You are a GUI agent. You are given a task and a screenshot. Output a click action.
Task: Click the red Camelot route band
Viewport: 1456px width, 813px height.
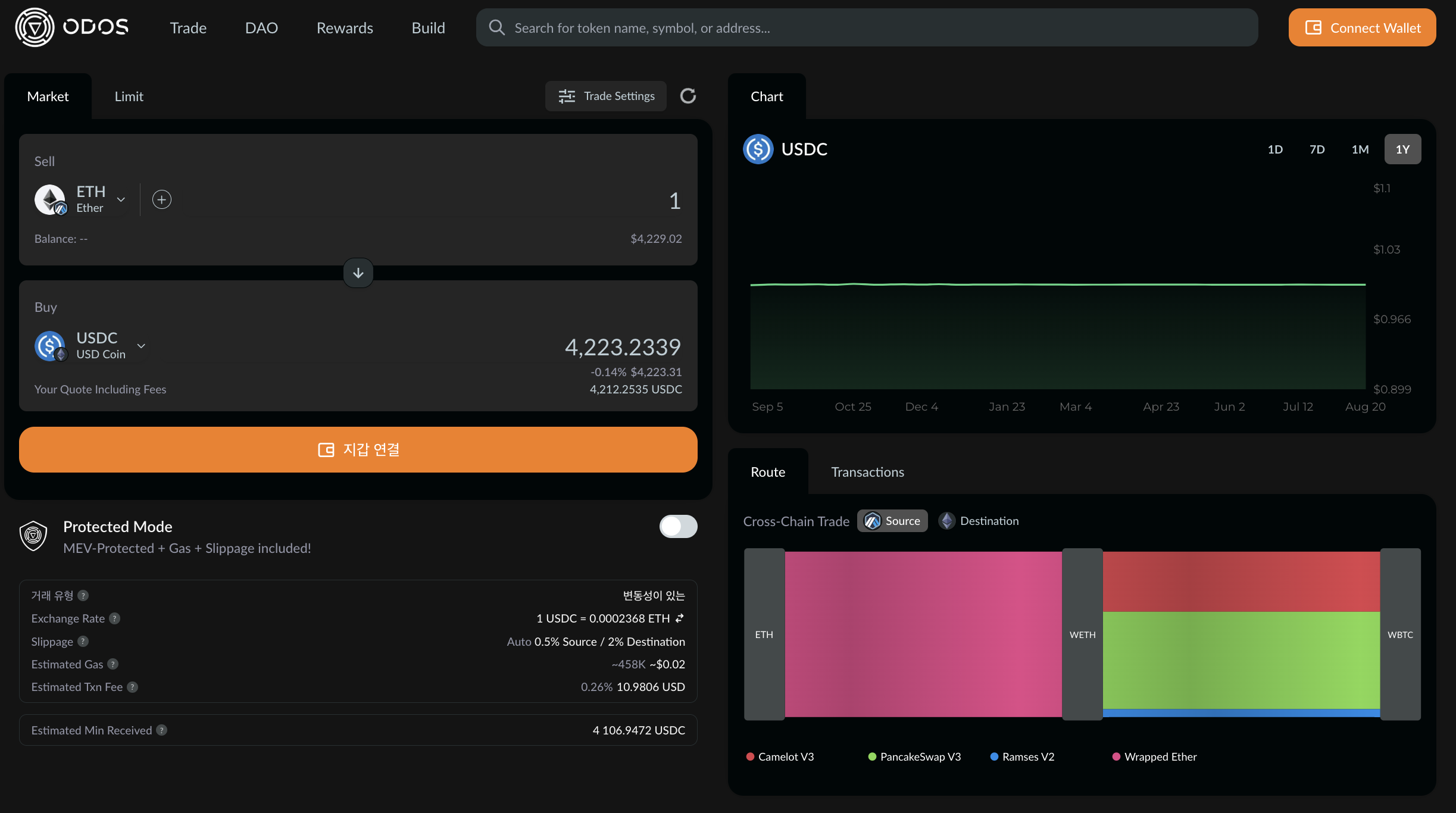point(1241,581)
